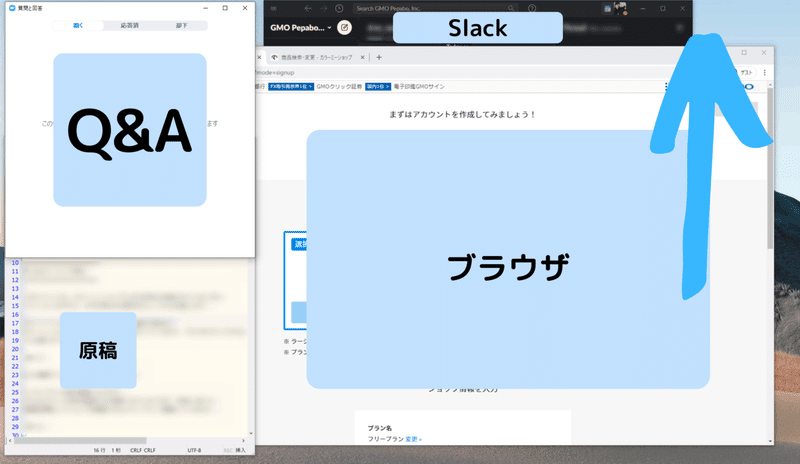This screenshot has width=800, height=464.
Task: Click the ゲスト profile button in browser
Action: tap(745, 72)
